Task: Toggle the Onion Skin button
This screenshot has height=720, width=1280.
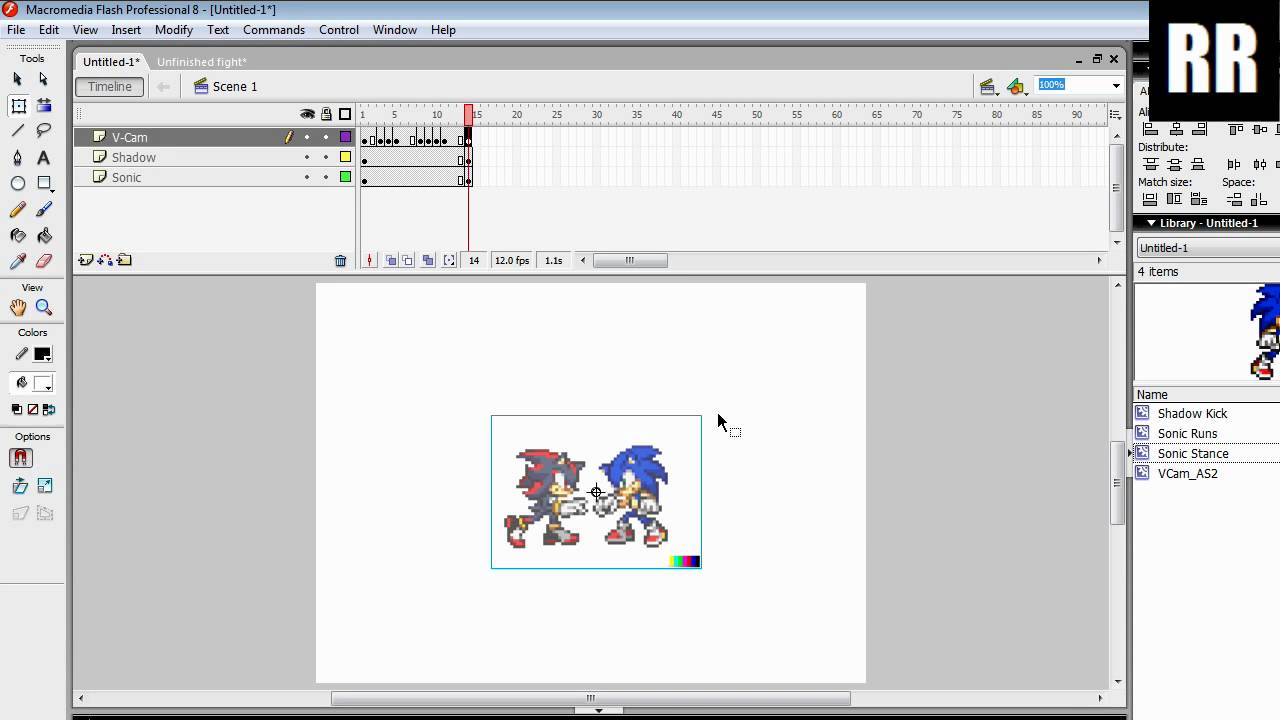Action: 391,260
